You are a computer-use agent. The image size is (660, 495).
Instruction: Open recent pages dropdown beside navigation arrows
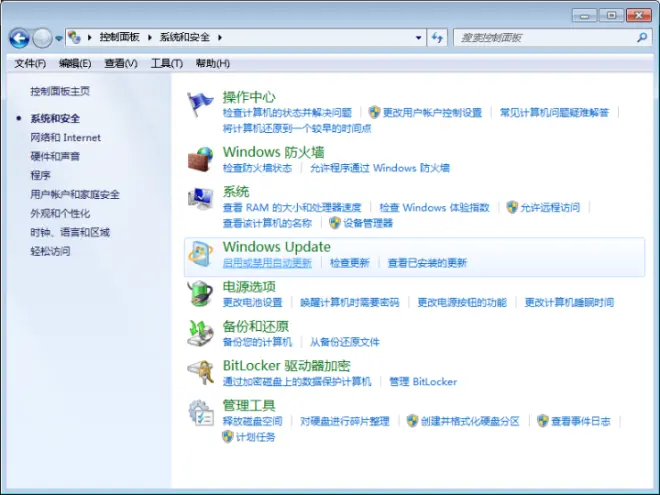coord(59,38)
